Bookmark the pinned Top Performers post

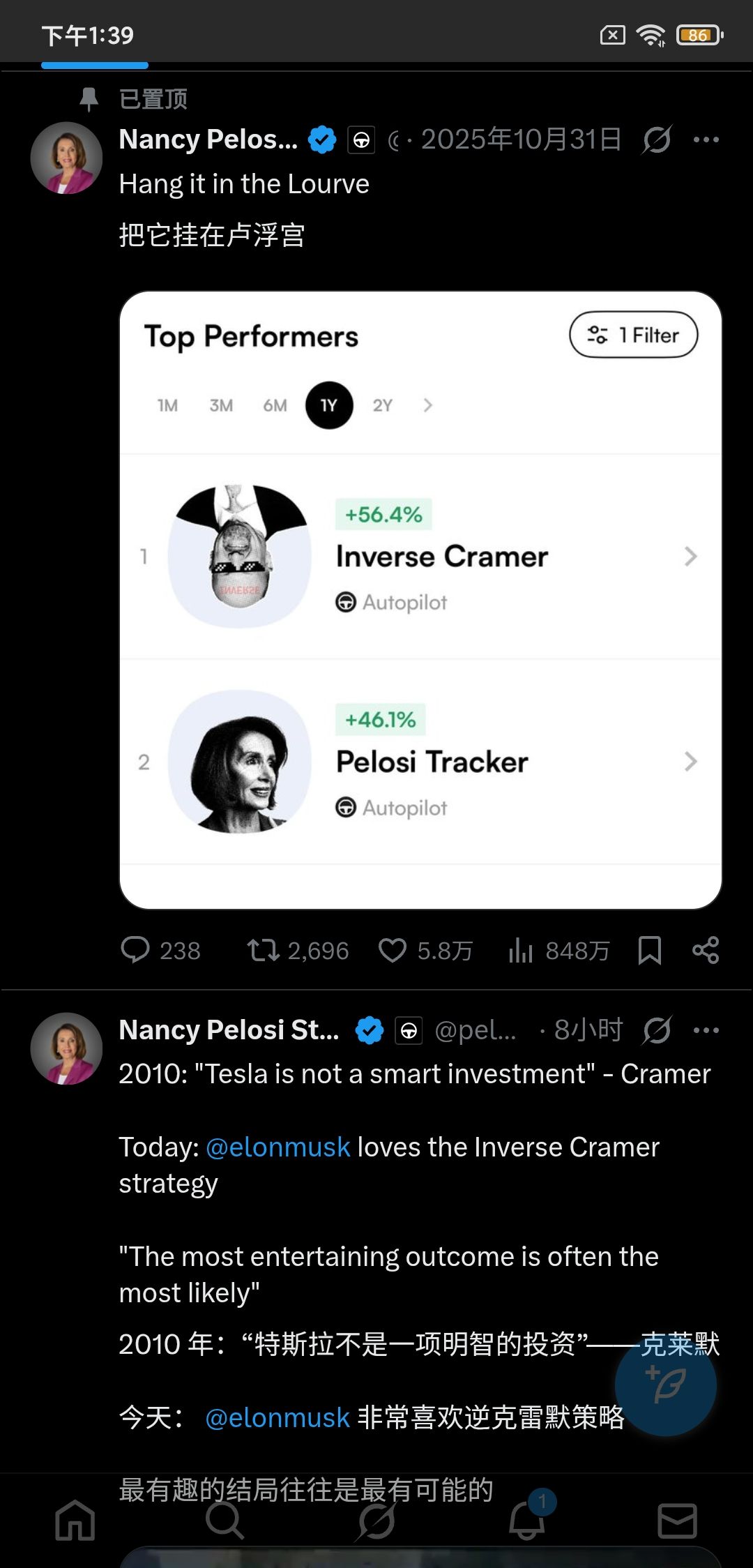[650, 950]
